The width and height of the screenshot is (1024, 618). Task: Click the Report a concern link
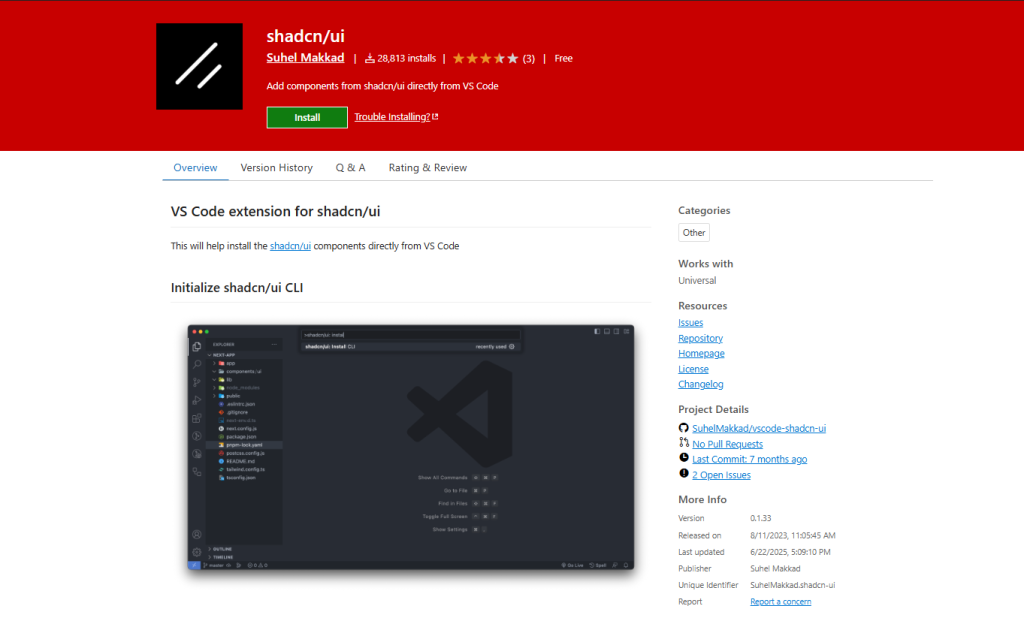pyautogui.click(x=780, y=602)
